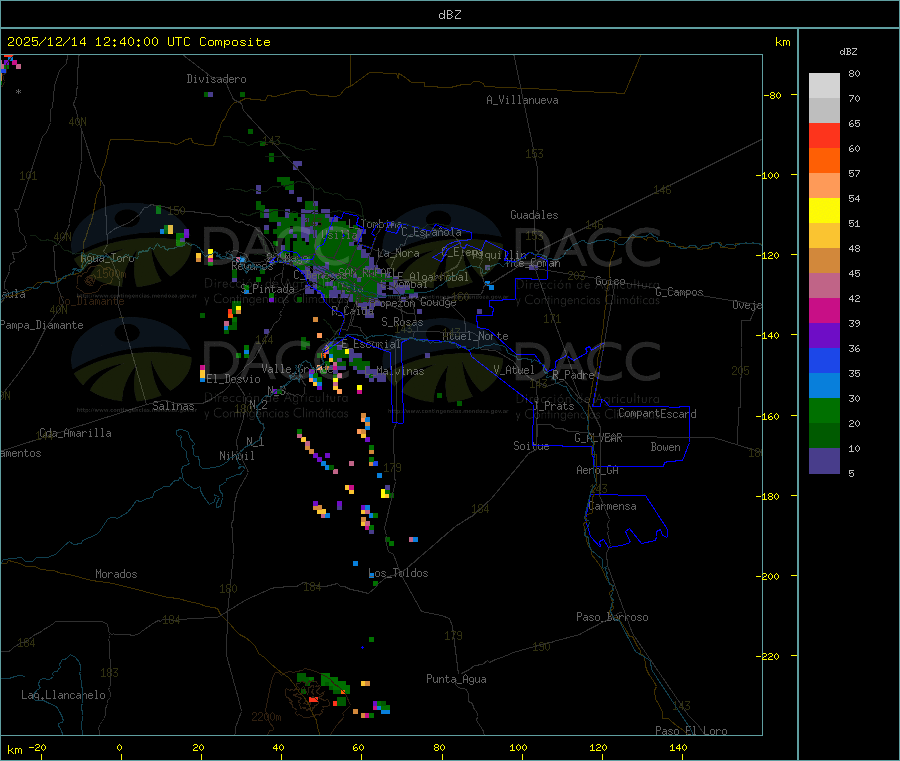Screen dimensions: 900x761
Task: Click the J_Prats map label
Action: pos(553,406)
